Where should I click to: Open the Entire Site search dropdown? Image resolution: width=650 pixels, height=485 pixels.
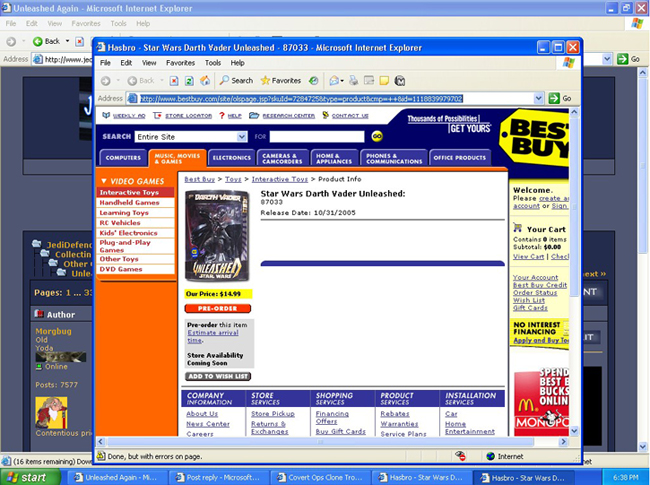191,137
